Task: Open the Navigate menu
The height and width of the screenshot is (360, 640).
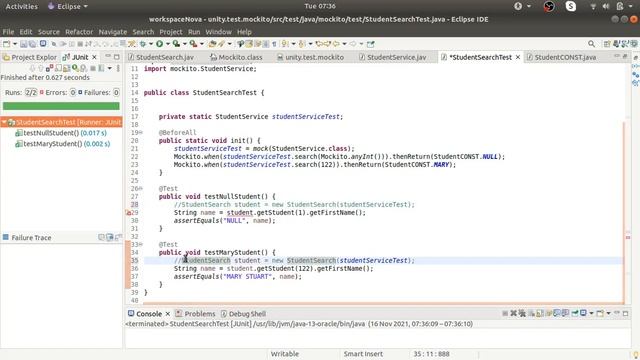Action: click(x=113, y=32)
